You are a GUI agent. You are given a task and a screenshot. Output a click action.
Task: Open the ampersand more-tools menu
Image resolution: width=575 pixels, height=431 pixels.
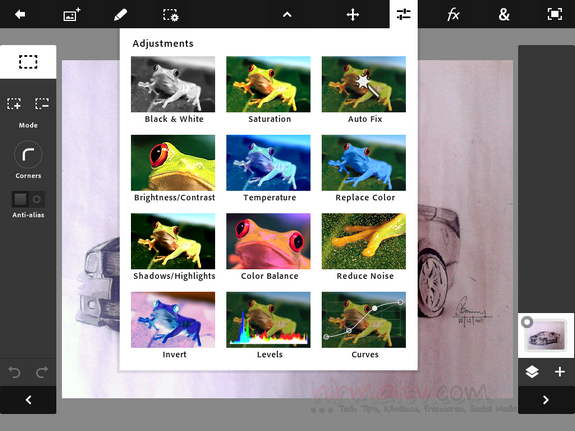pos(504,15)
